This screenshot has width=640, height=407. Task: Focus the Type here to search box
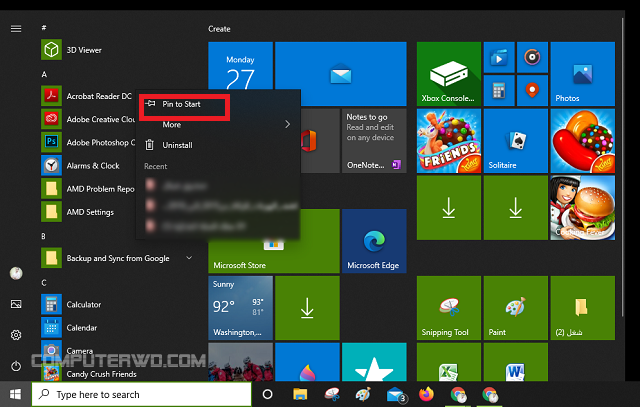[142, 394]
